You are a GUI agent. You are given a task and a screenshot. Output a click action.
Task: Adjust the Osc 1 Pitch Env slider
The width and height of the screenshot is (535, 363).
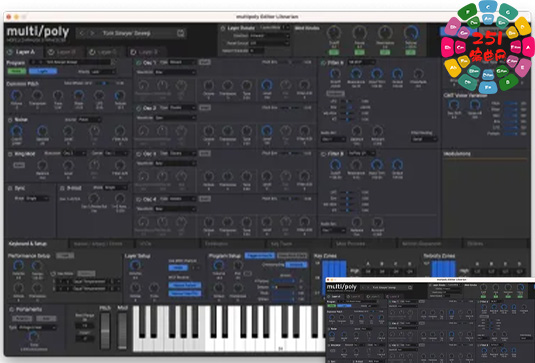coord(291,62)
